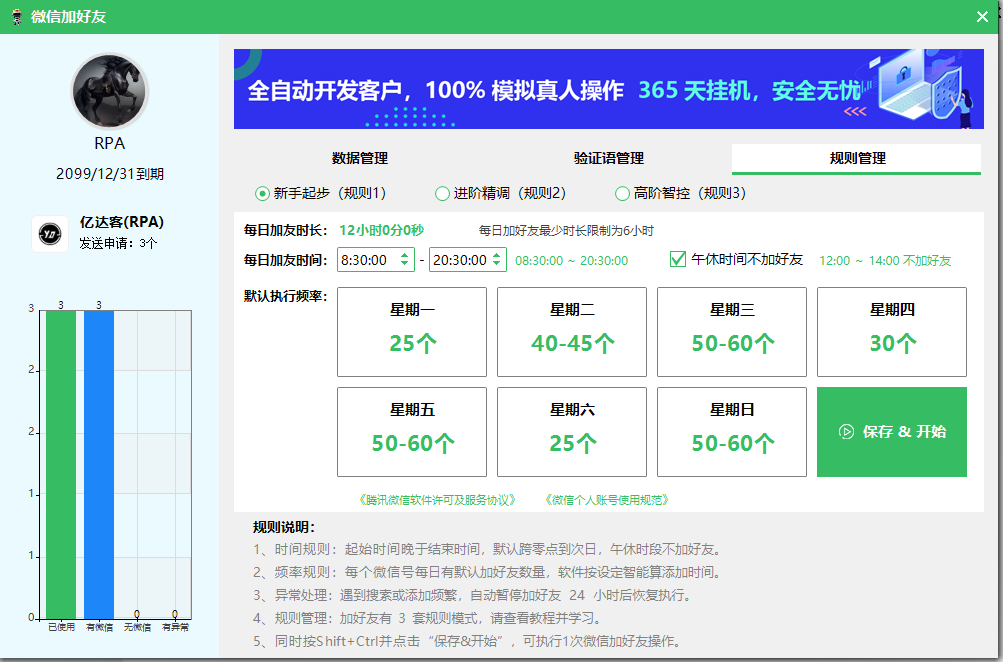Viewport: 1003px width, 662px height.
Task: Switch to the 数据管理 tab
Action: pos(359,158)
